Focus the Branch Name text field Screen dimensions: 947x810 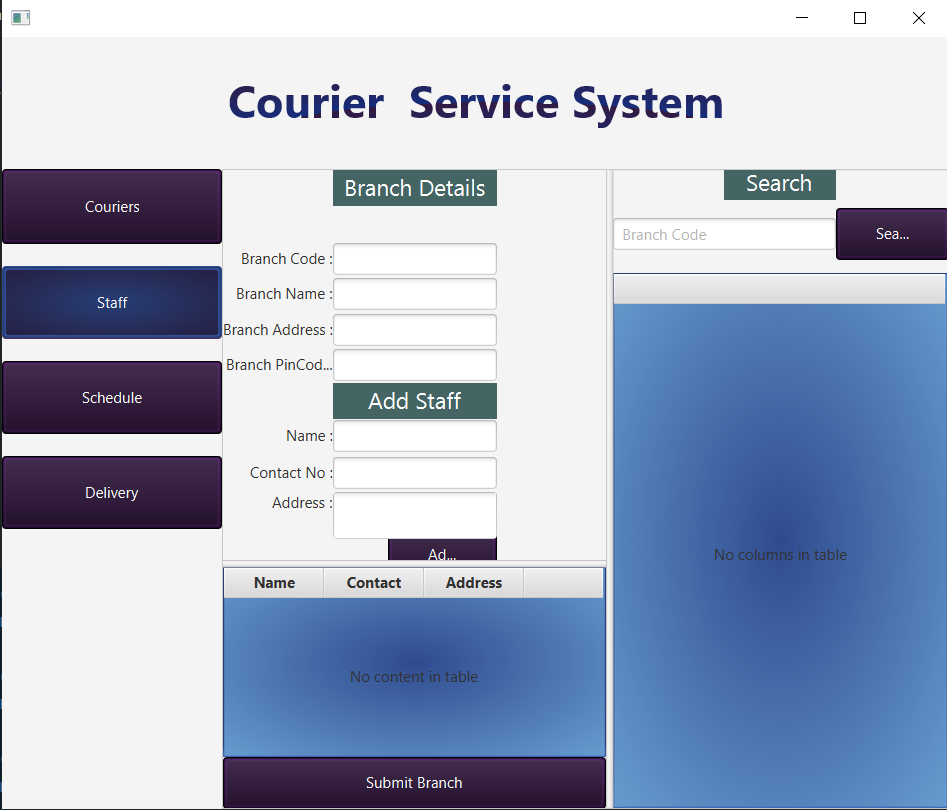(x=414, y=294)
